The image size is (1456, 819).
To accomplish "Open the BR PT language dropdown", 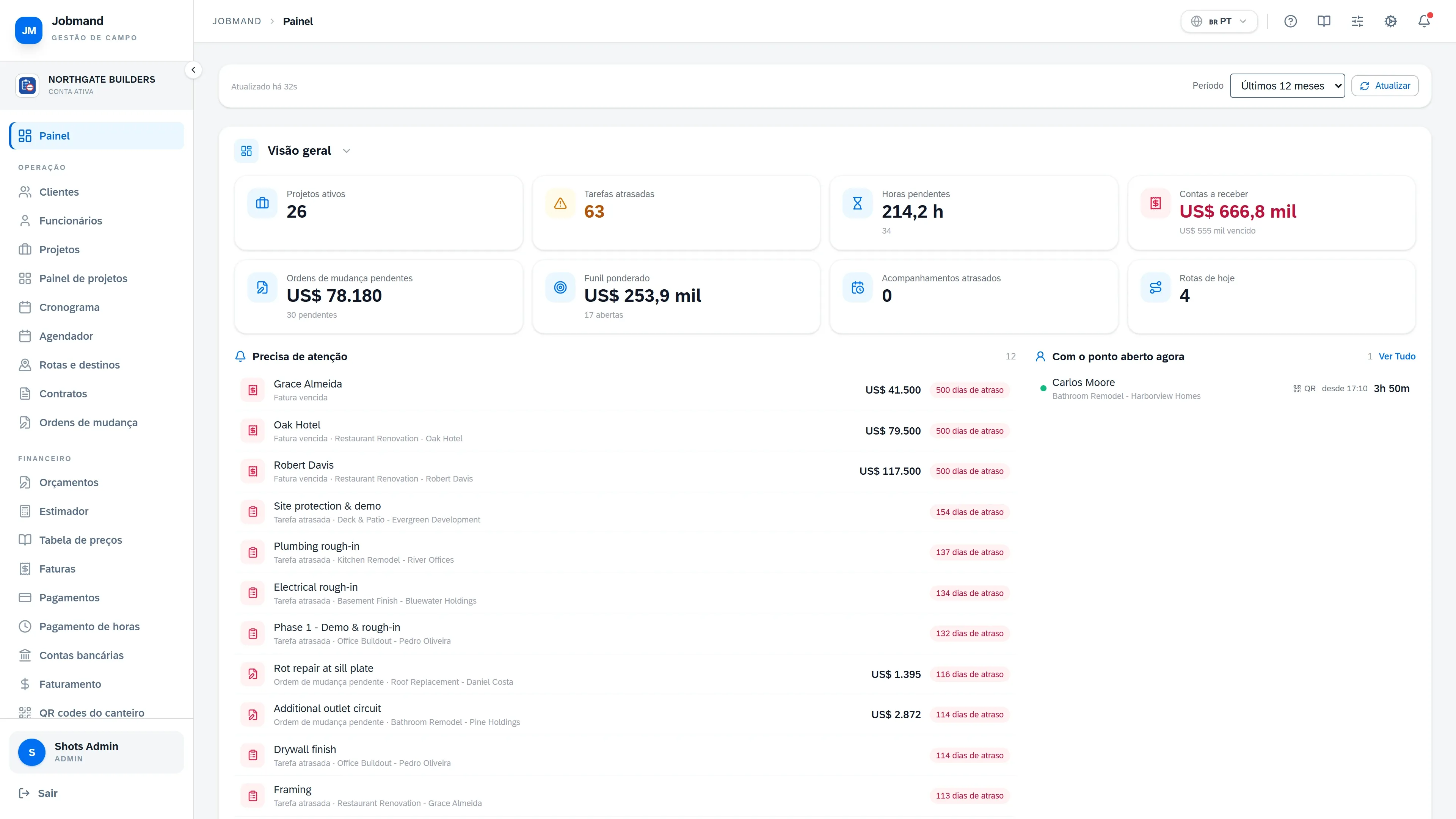I will tap(1219, 22).
